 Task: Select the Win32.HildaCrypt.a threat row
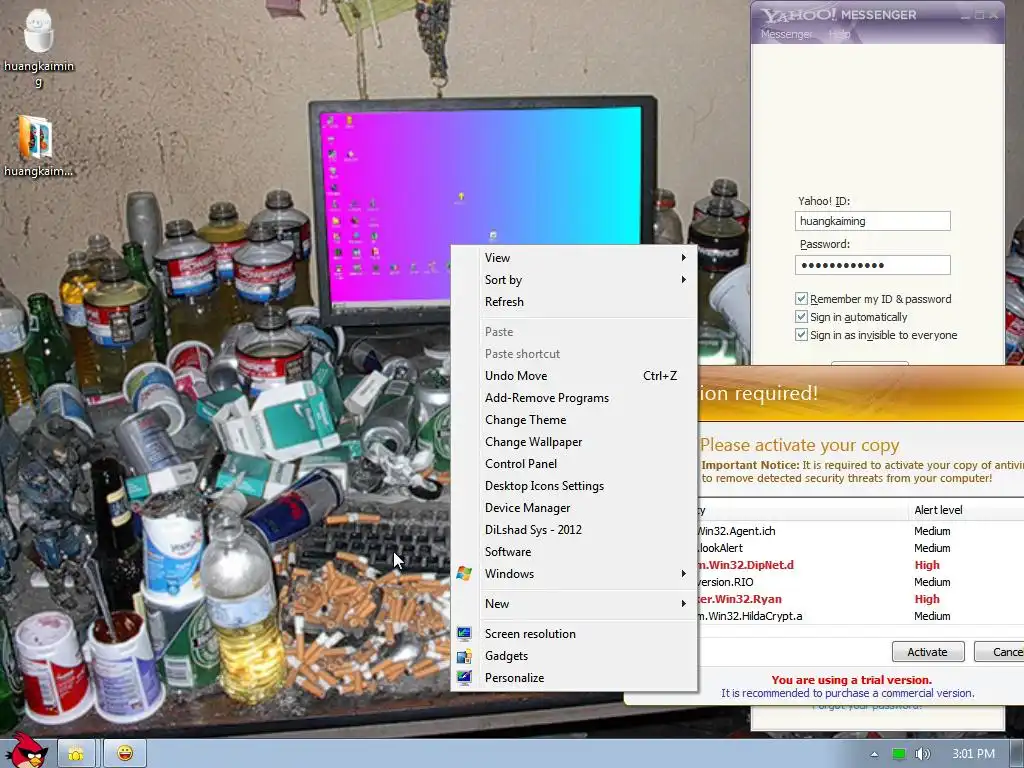tap(861, 616)
